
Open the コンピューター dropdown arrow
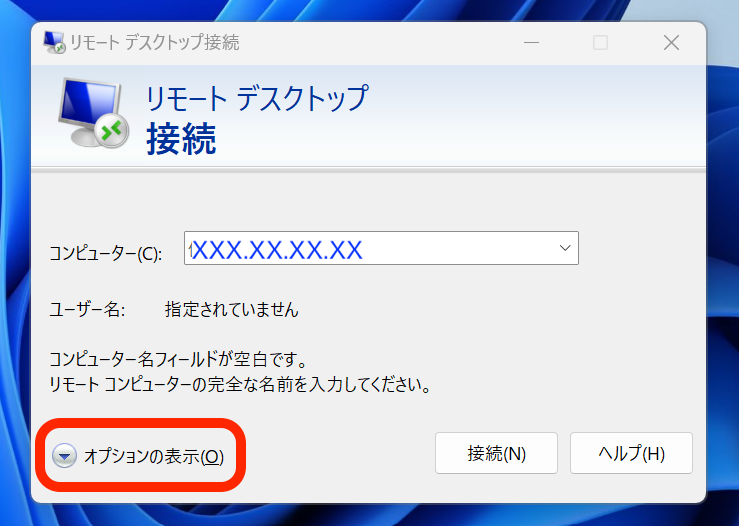click(x=564, y=248)
